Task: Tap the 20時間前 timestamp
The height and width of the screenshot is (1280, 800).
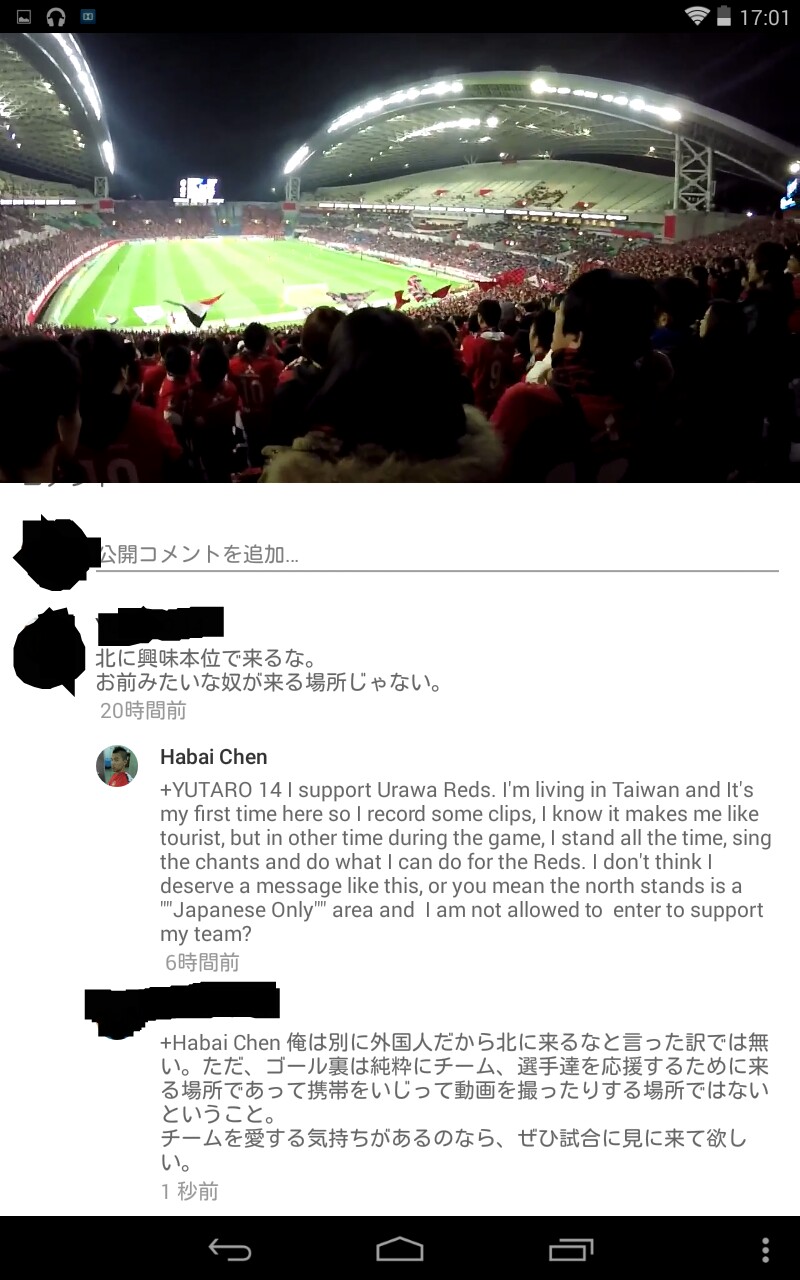Action: pos(143,711)
